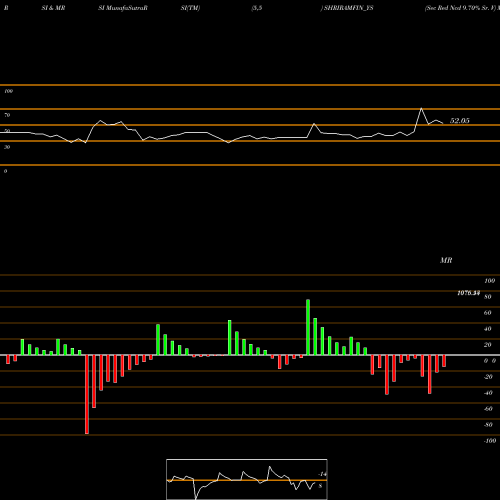
Task: Click the SHRIRAMFIN_YS symbol text in header
Action: [x=349, y=8]
